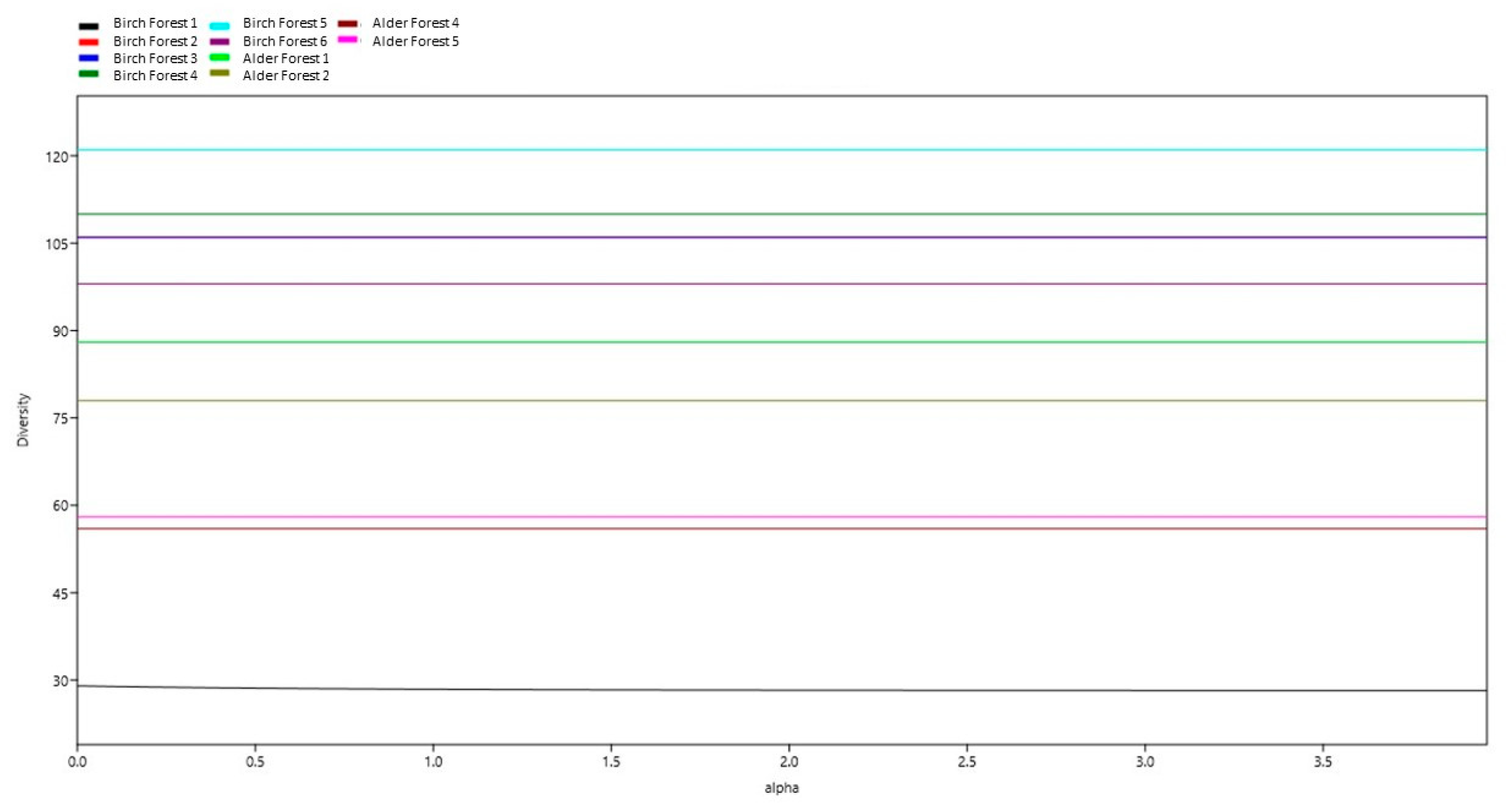Click the red Birch Forest 2 legend swatch
1506x812 pixels.
89,41
